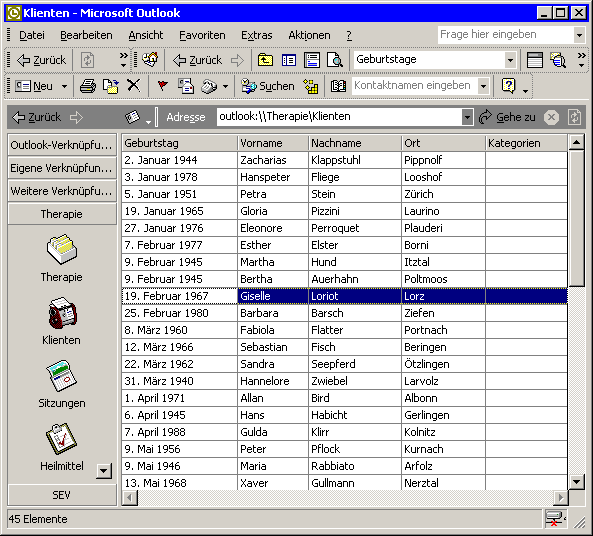Select the SEV shortcut group
The width and height of the screenshot is (593, 536).
click(x=62, y=495)
